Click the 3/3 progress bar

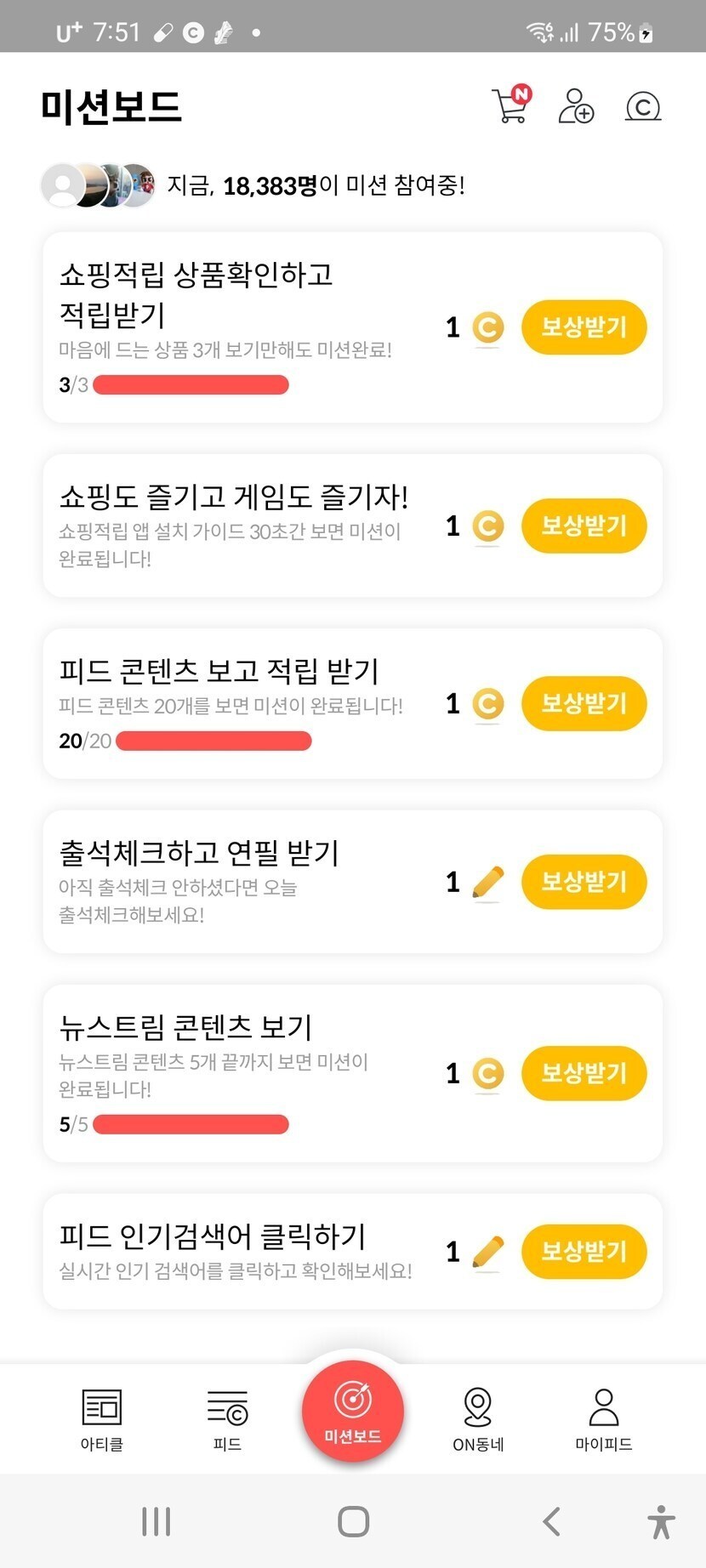191,385
